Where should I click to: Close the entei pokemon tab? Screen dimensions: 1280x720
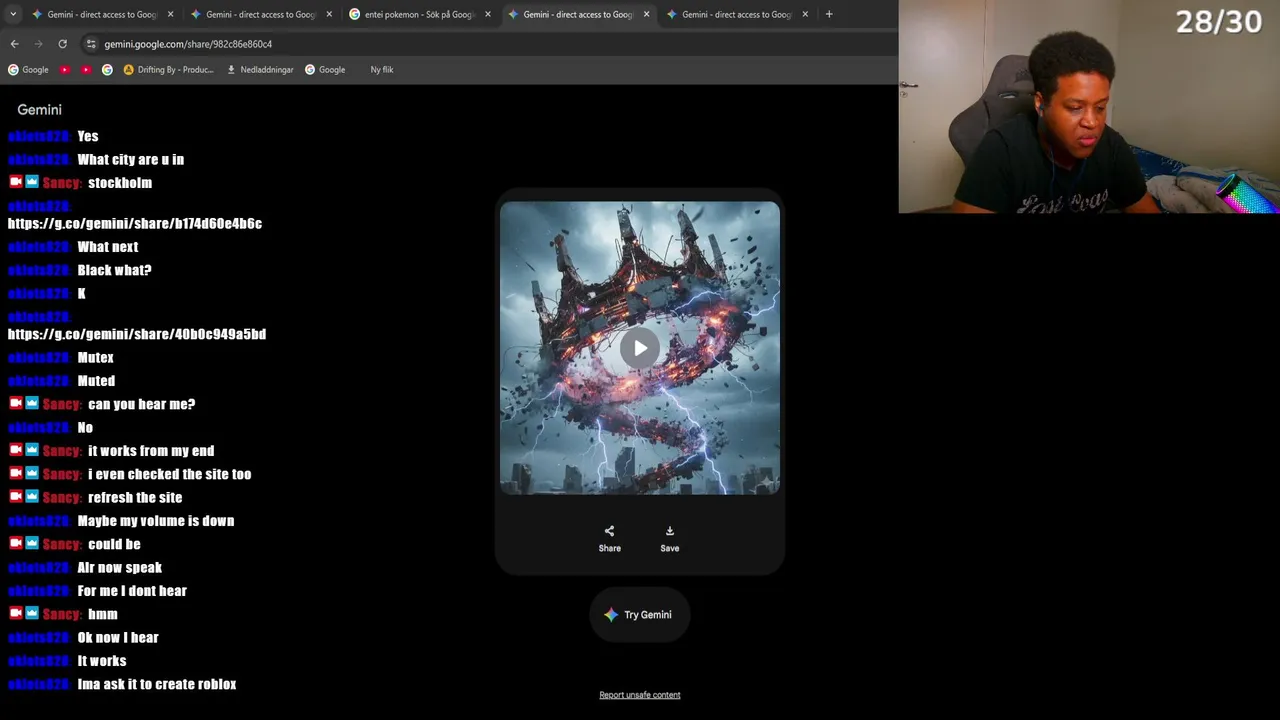point(488,14)
